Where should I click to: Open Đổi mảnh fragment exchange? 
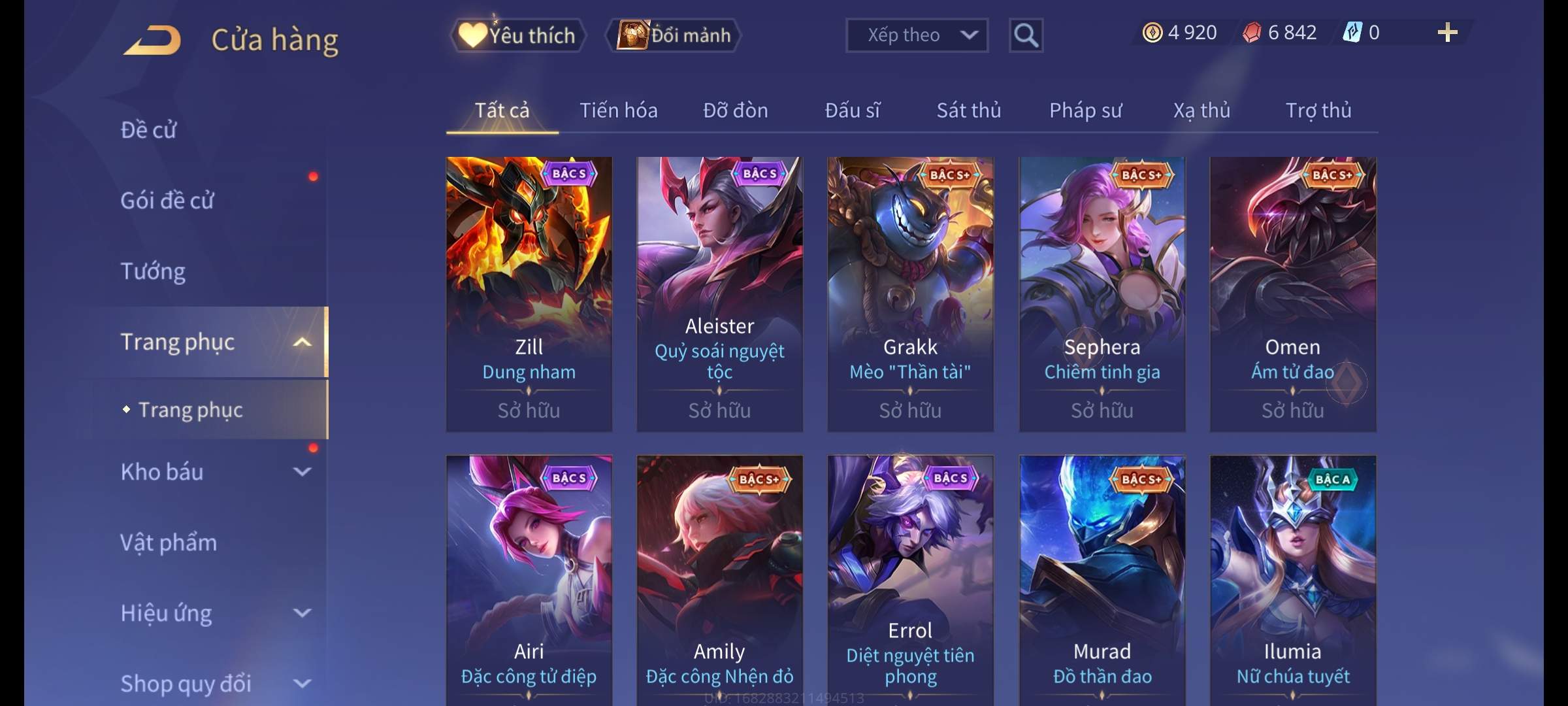[x=674, y=35]
